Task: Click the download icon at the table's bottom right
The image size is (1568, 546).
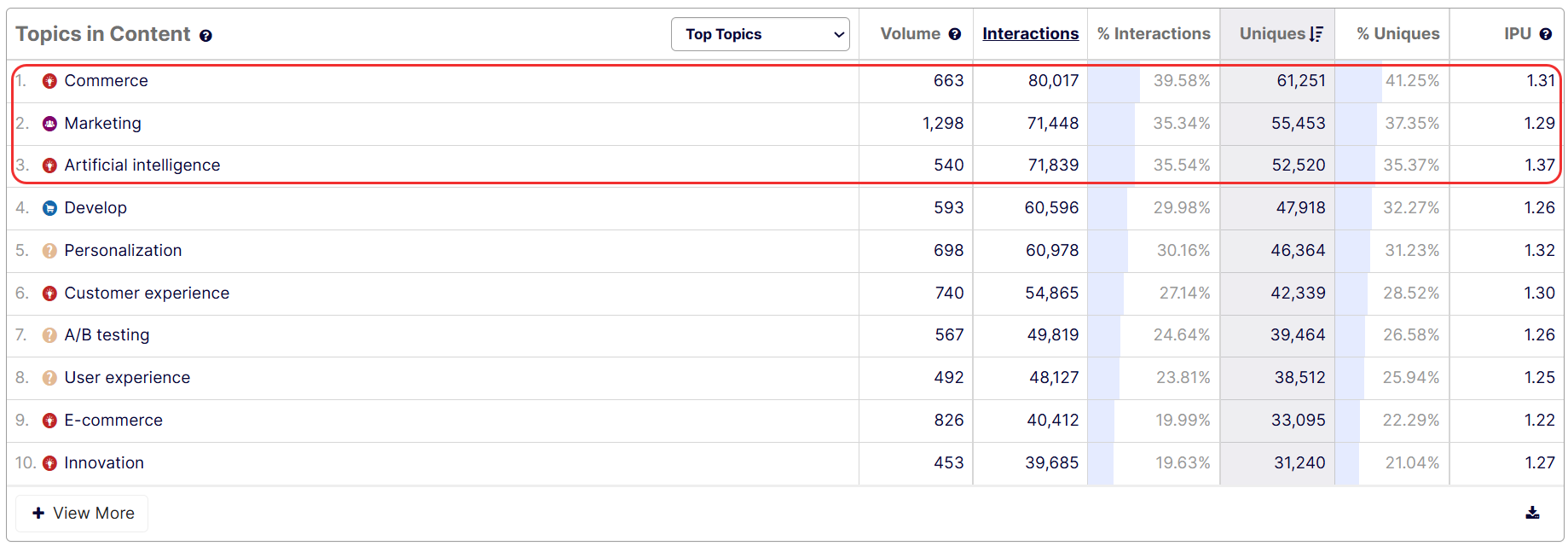Action: coord(1532,513)
